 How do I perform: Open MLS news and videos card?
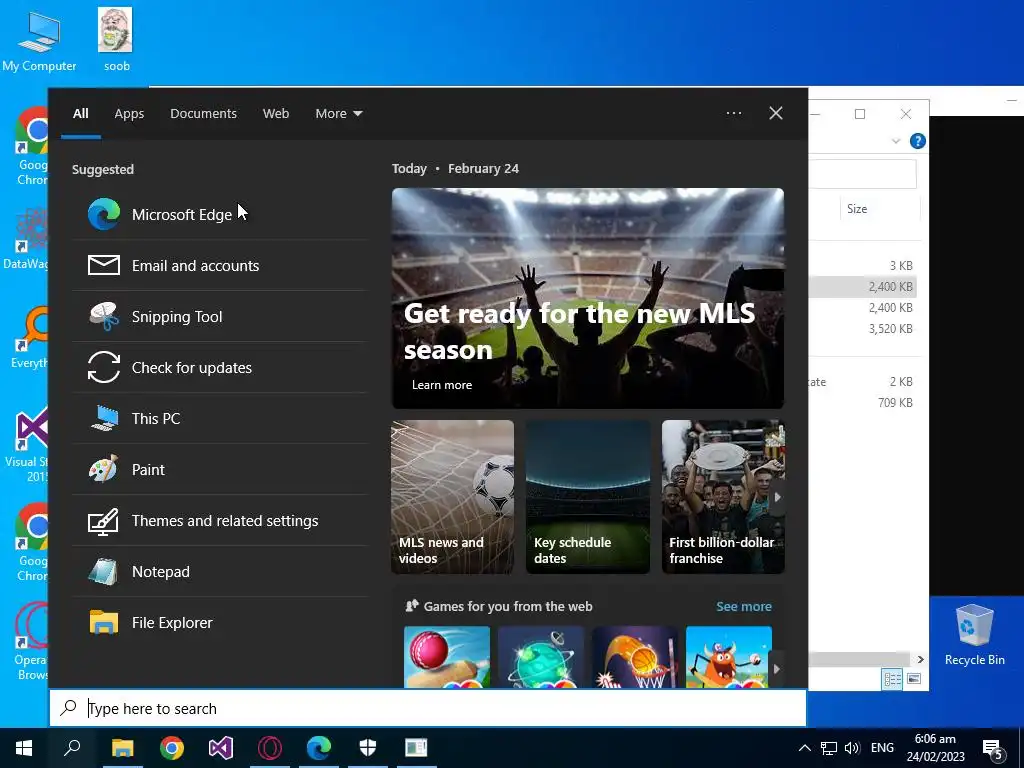(x=453, y=497)
